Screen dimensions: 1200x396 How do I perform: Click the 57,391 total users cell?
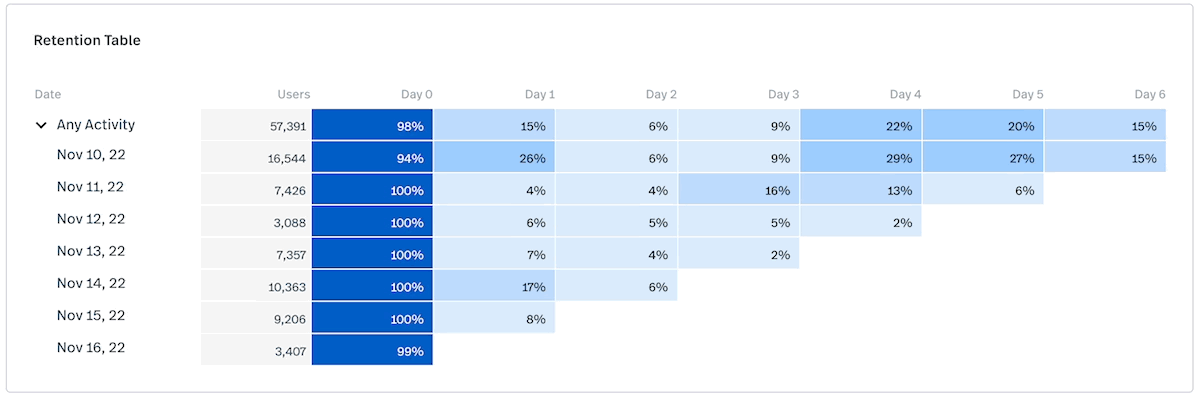(256, 126)
